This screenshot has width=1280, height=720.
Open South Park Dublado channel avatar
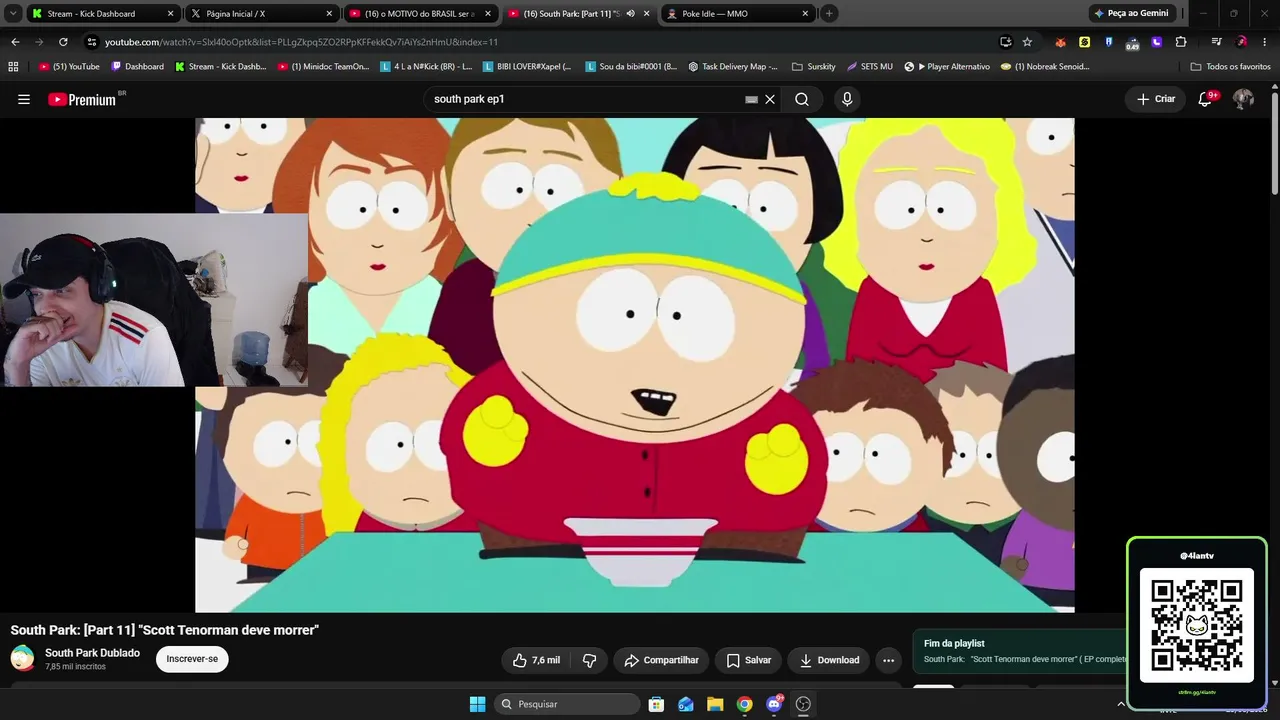pos(22,658)
